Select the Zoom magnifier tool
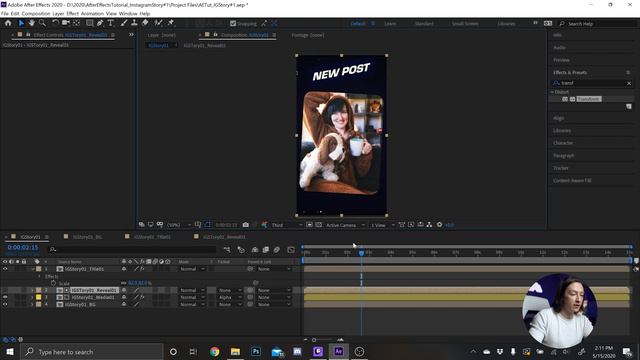This screenshot has height=360, width=640. pos(42,23)
